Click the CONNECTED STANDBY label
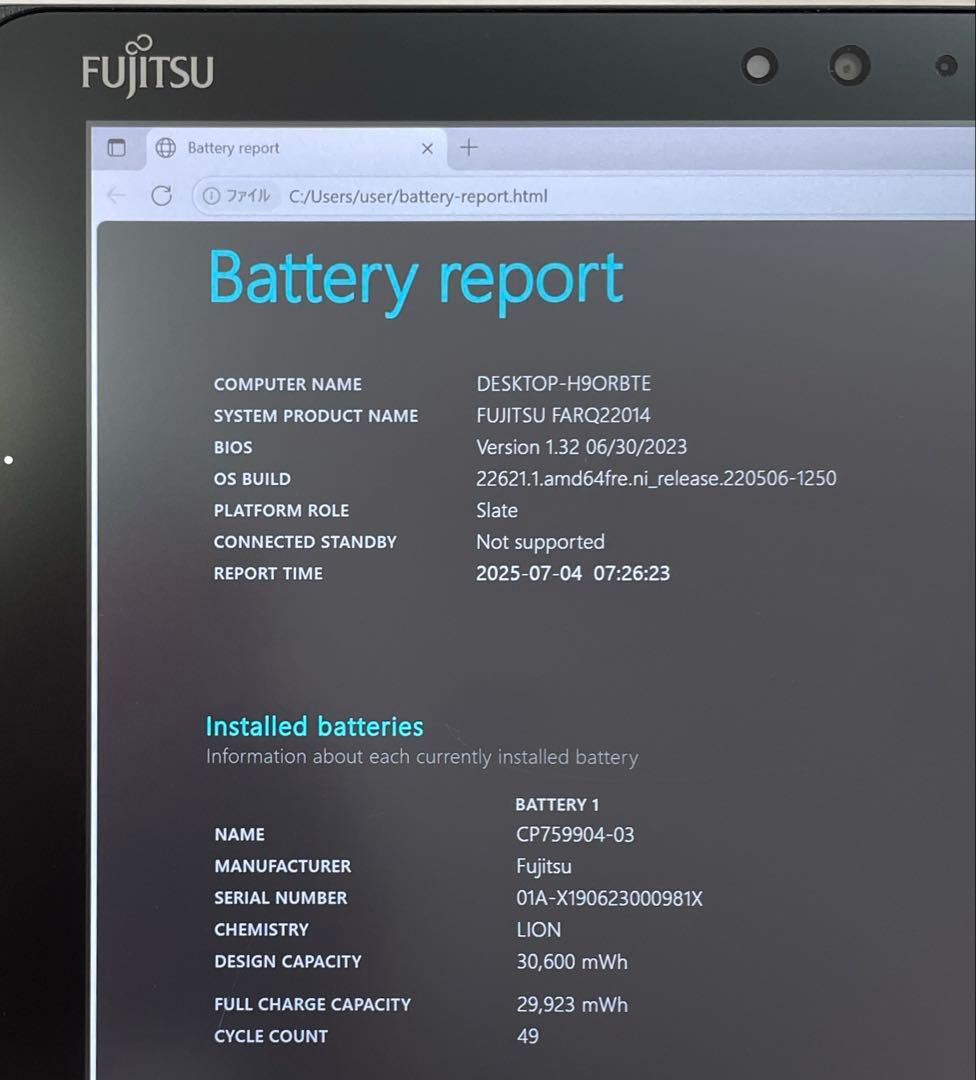The height and width of the screenshot is (1080, 976). click(304, 542)
